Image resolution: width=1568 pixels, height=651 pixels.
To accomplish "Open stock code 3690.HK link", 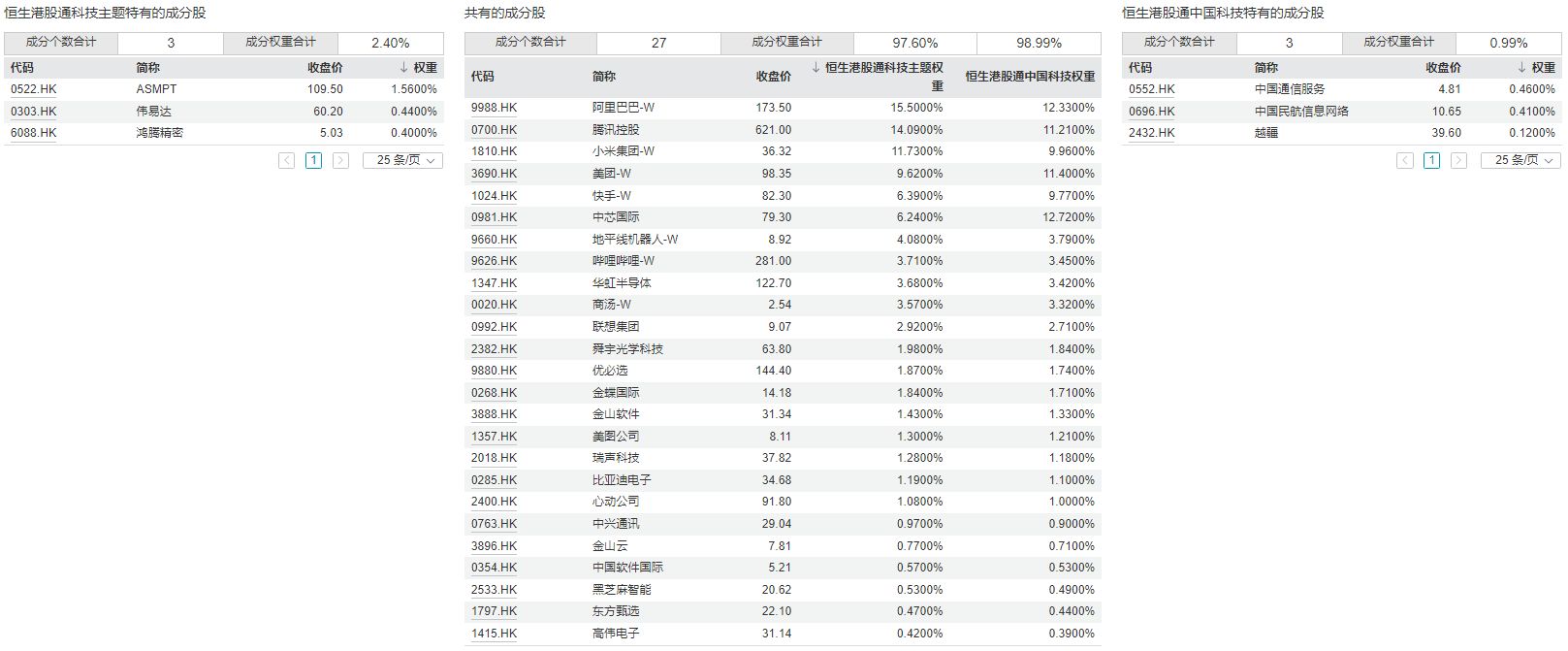I will pyautogui.click(x=495, y=174).
